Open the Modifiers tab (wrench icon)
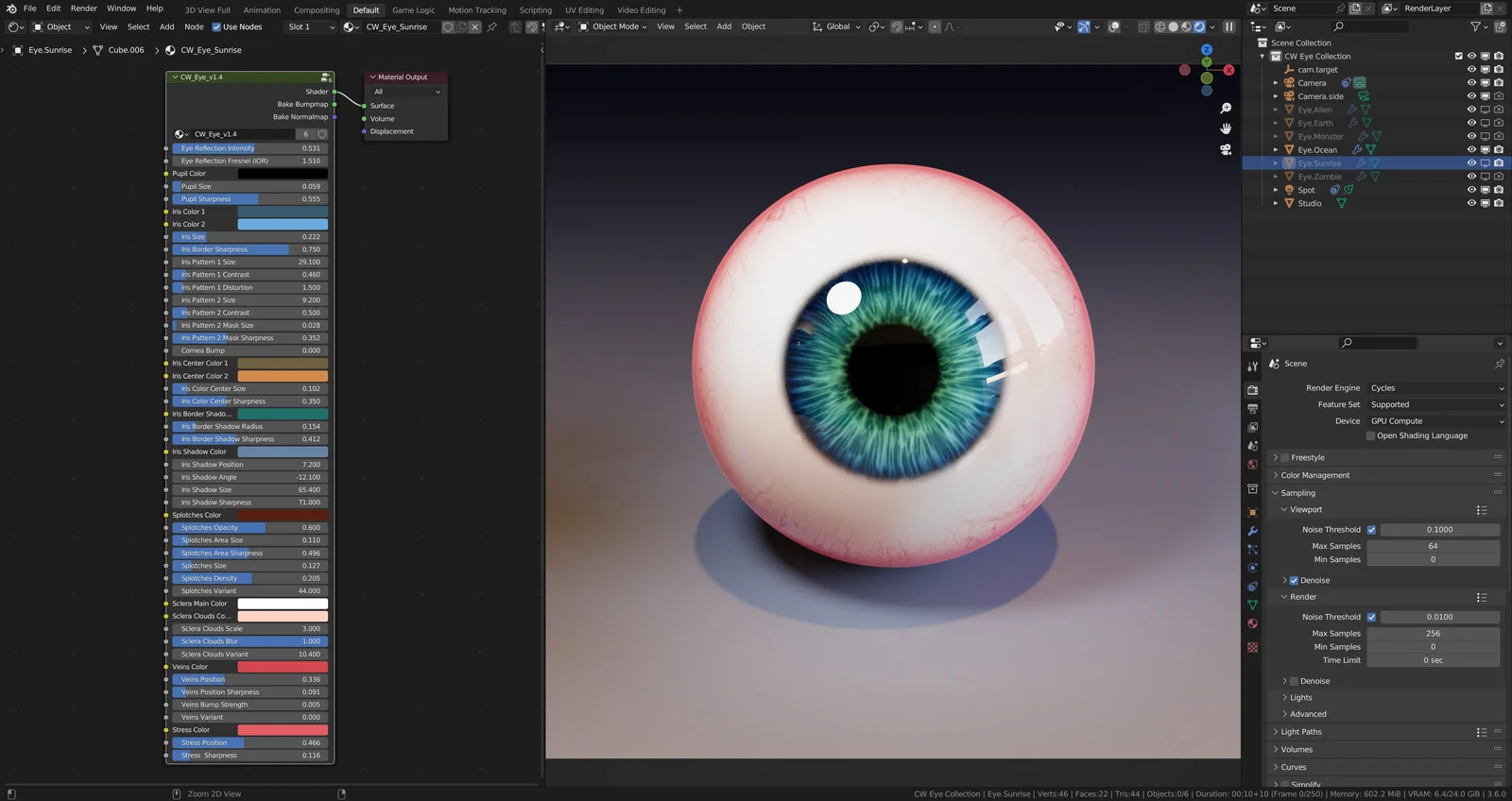This screenshot has height=801, width=1512. tap(1252, 531)
